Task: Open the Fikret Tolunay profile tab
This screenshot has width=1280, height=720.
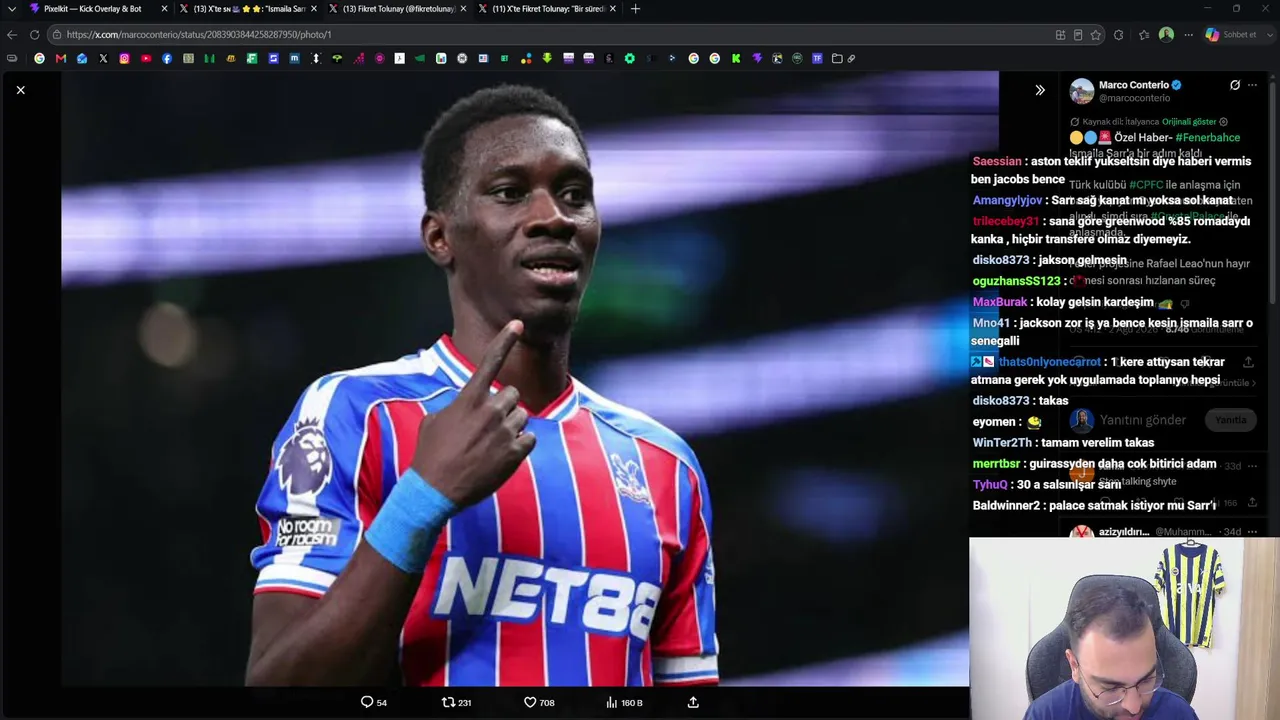Action: (x=397, y=9)
